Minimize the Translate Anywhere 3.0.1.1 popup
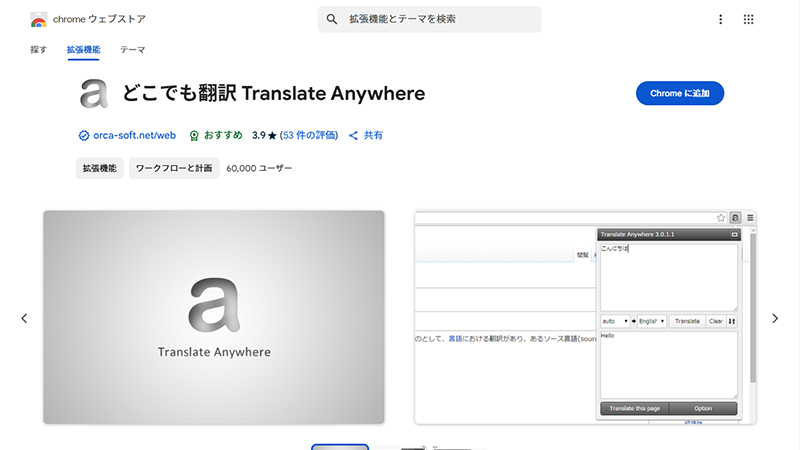Viewport: 800px width, 450px height. coord(735,235)
